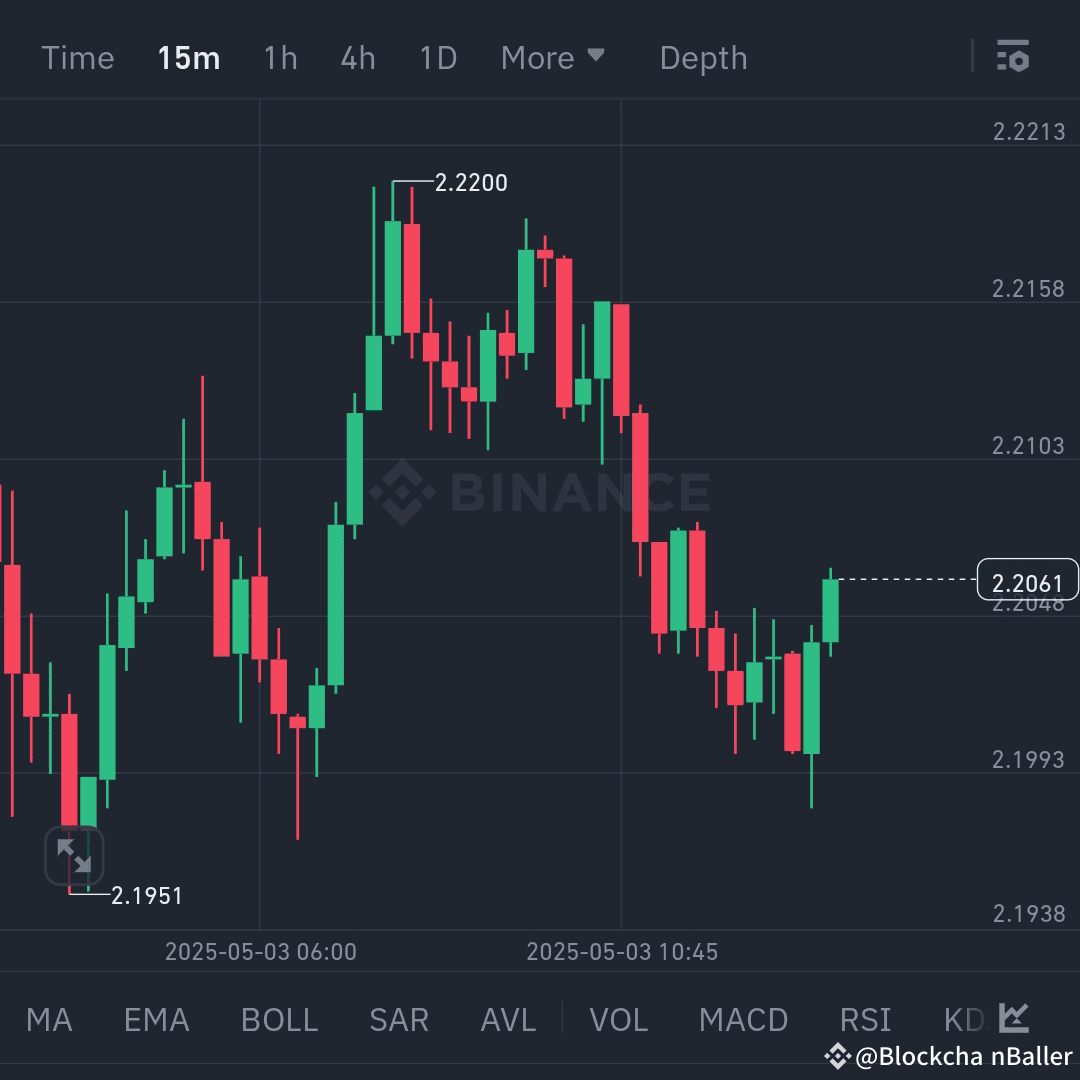The width and height of the screenshot is (1080, 1080).
Task: Toggle the VOL indicator
Action: click(619, 1018)
